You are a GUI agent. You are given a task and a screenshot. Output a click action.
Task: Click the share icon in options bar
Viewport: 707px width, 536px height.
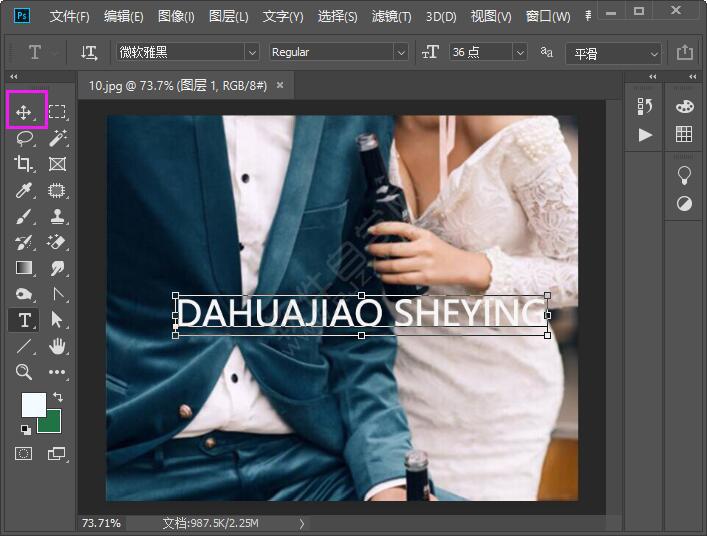[684, 52]
